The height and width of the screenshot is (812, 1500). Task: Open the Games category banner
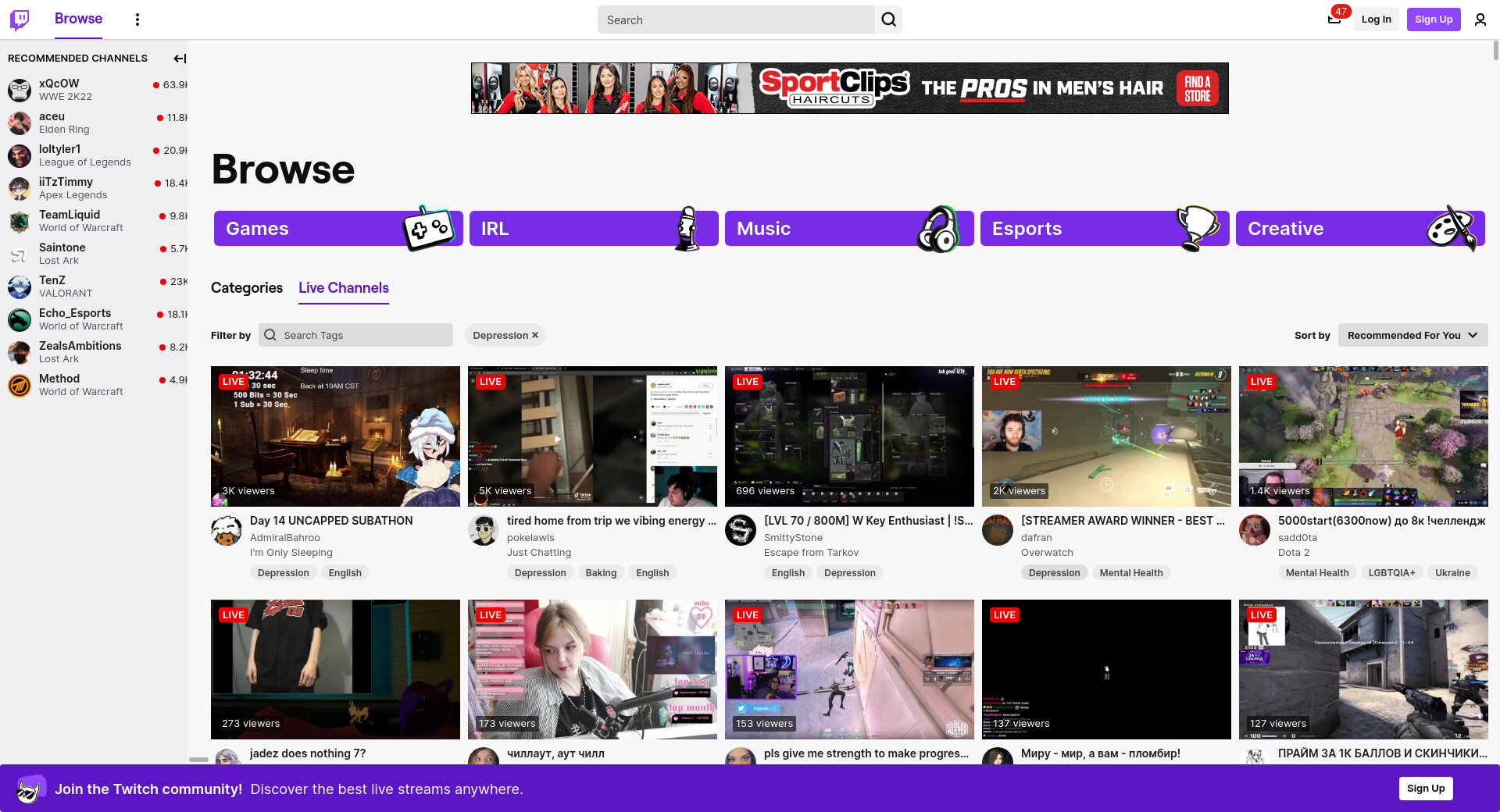tap(337, 229)
